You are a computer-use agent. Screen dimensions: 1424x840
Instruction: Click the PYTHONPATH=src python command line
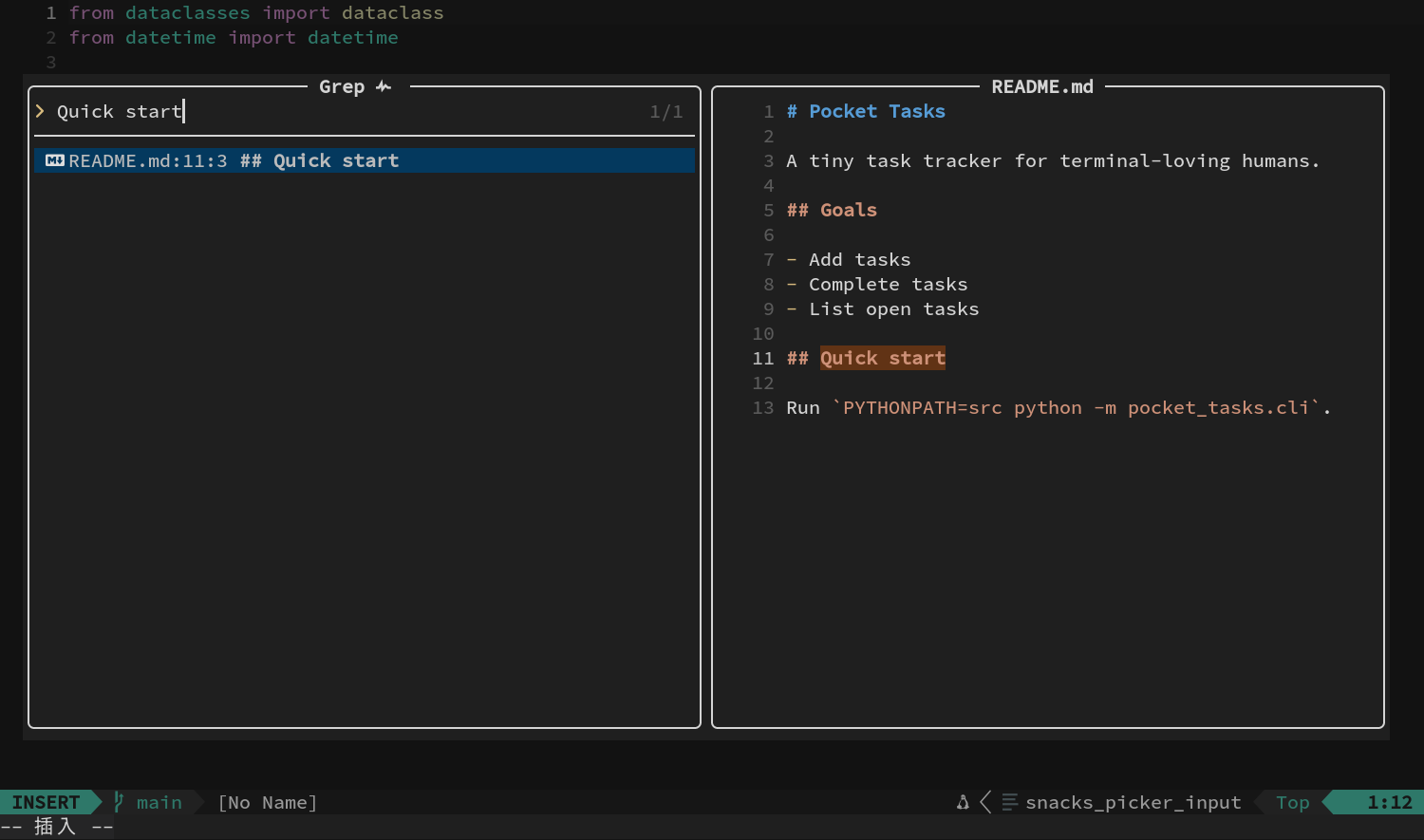pos(1059,407)
